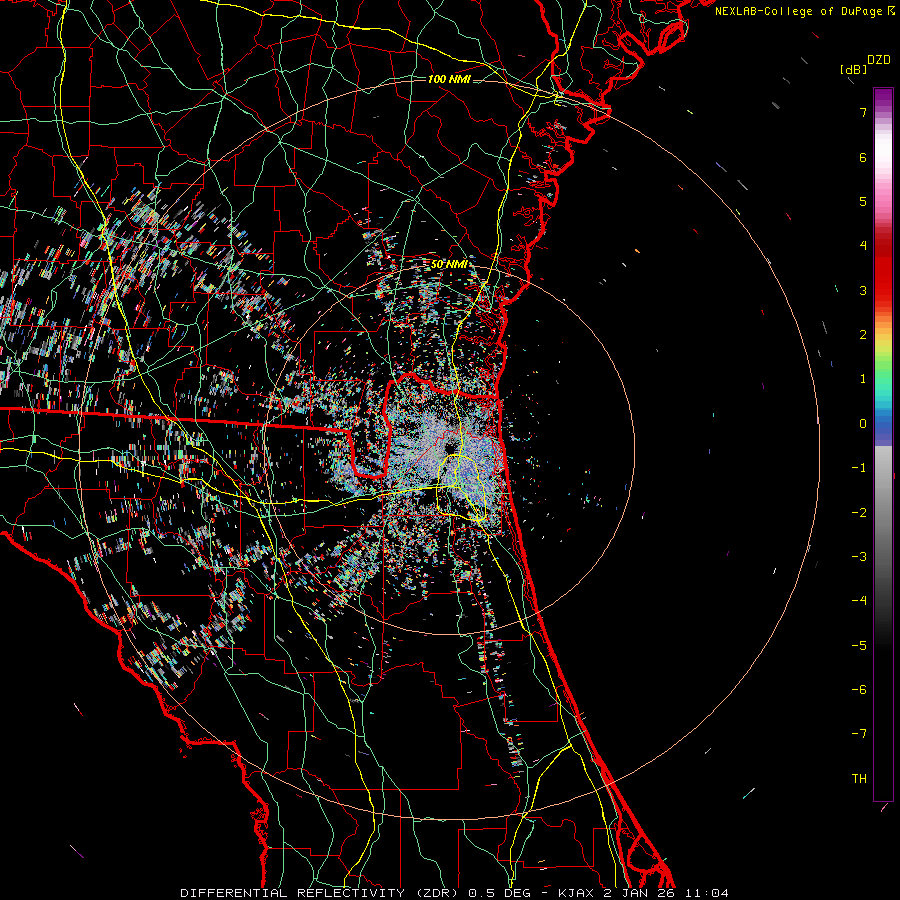Click the 4 value on the color scale
Viewport: 900px width, 900px height.
pos(863,246)
